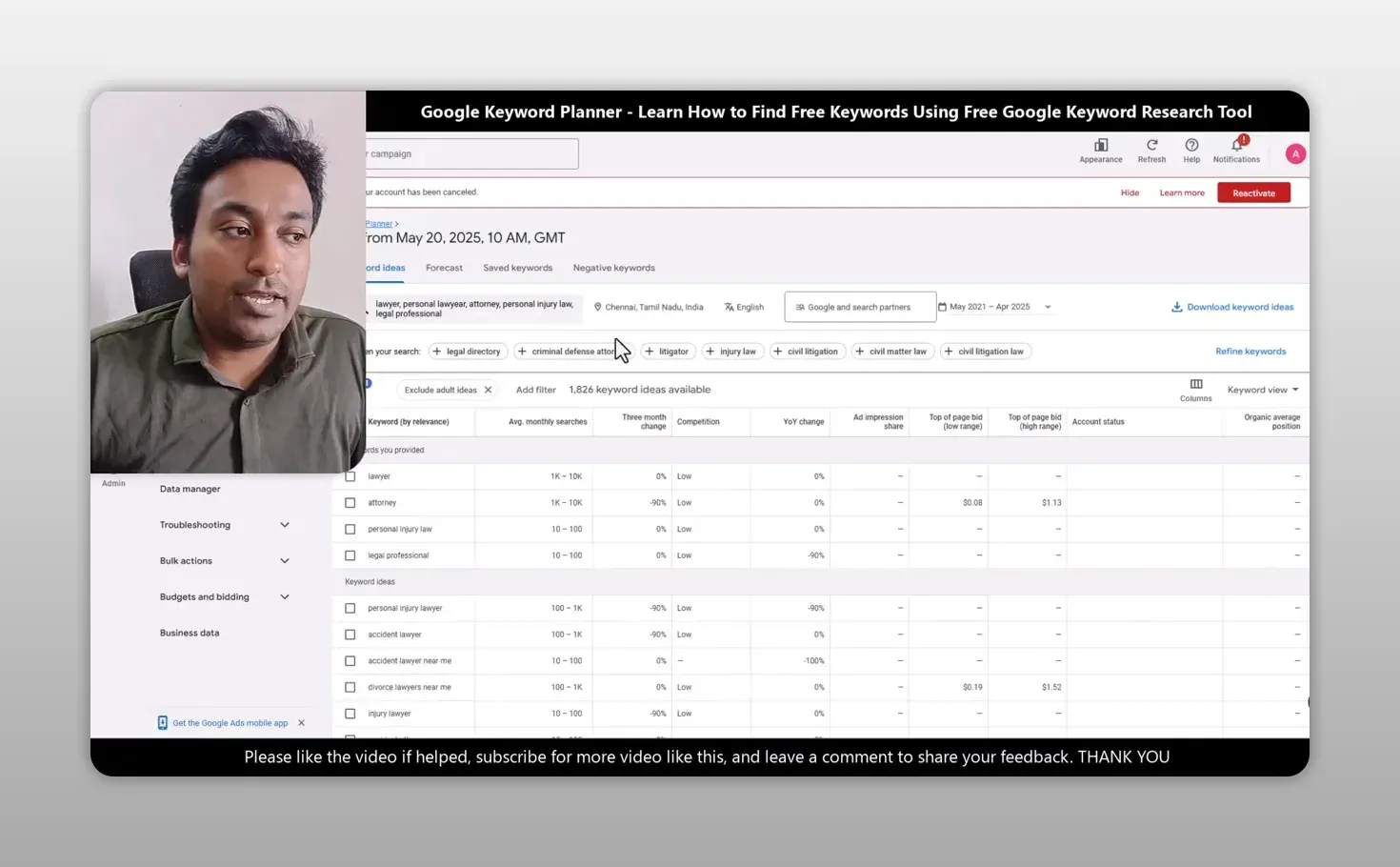The image size is (1400, 867).
Task: Tick the injury lawyer checkbox
Action: point(350,714)
